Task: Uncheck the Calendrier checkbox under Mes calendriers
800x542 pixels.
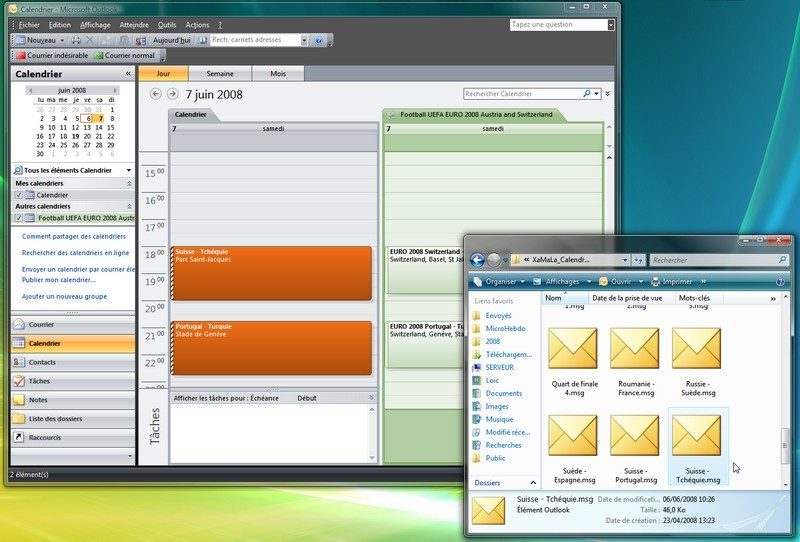Action: [18, 195]
